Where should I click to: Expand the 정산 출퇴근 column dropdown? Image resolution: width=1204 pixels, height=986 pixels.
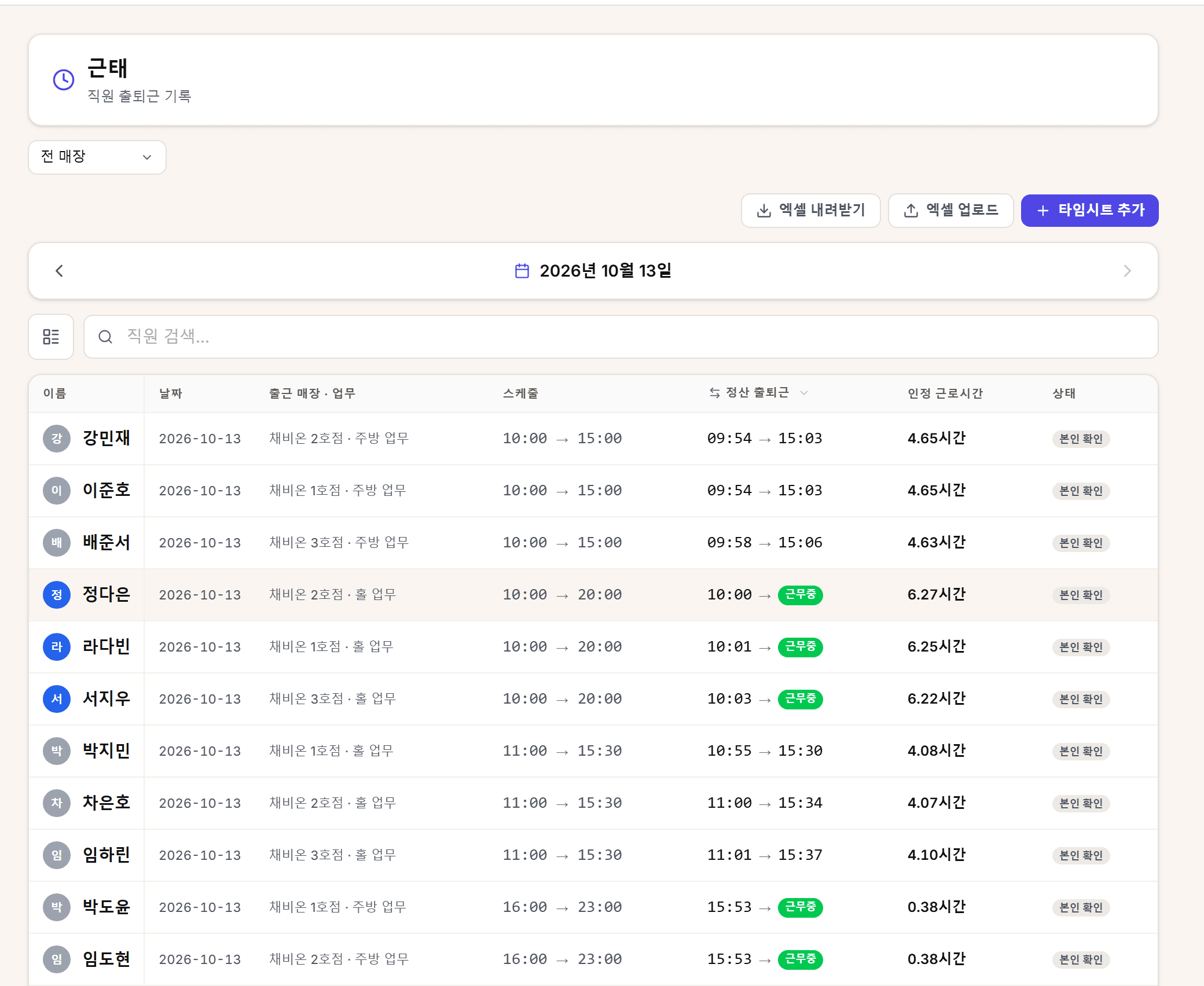point(804,393)
